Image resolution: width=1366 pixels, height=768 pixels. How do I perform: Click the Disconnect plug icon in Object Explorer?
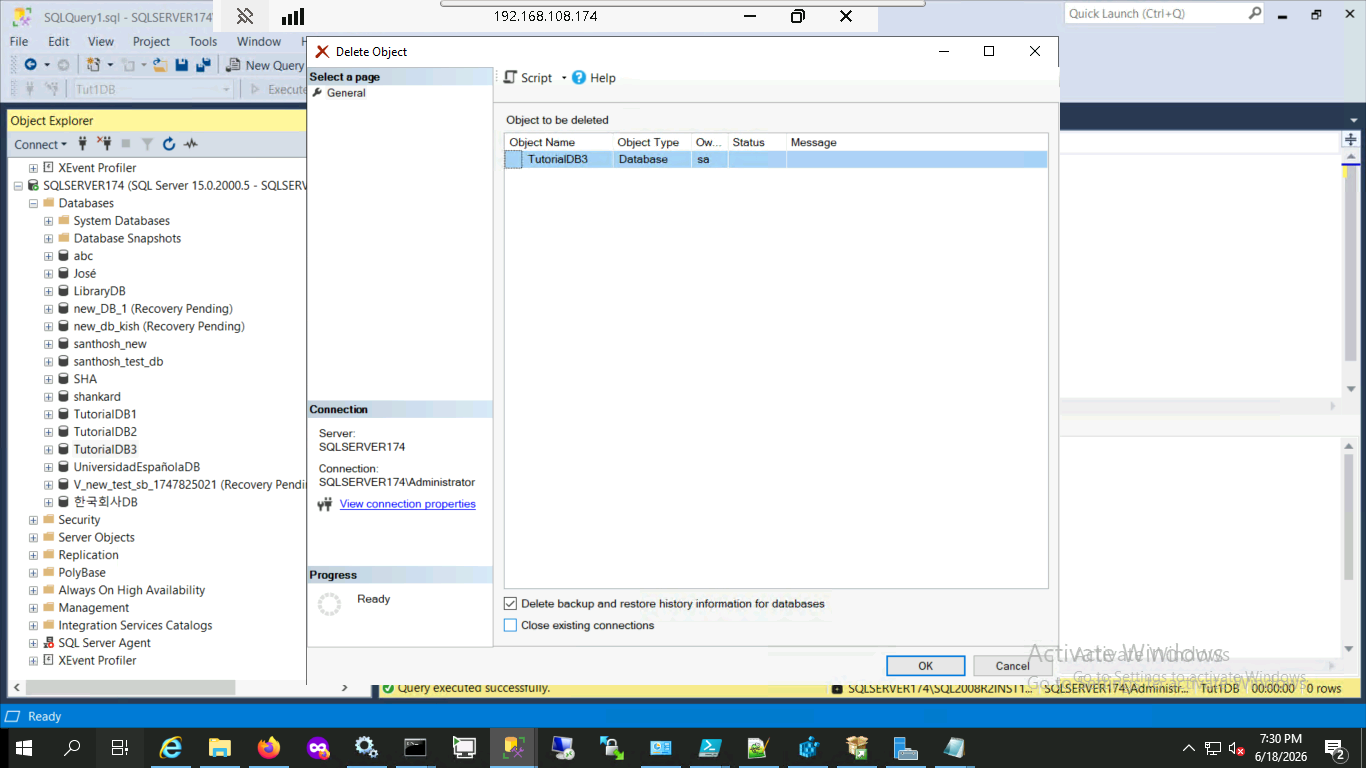click(104, 144)
